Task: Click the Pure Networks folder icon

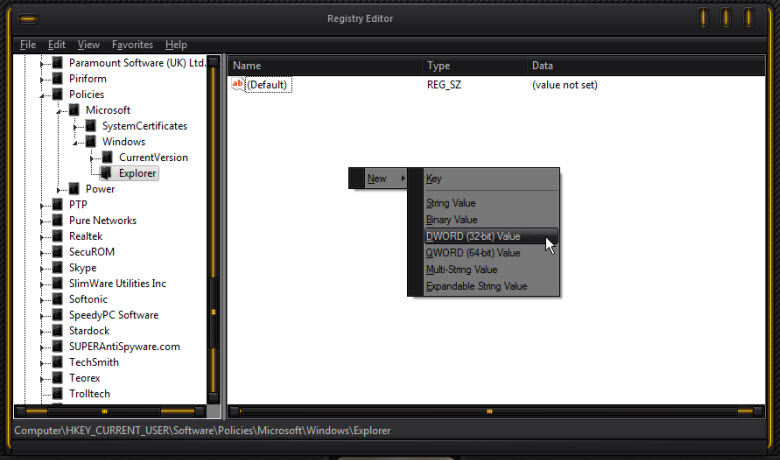Action: pos(58,220)
